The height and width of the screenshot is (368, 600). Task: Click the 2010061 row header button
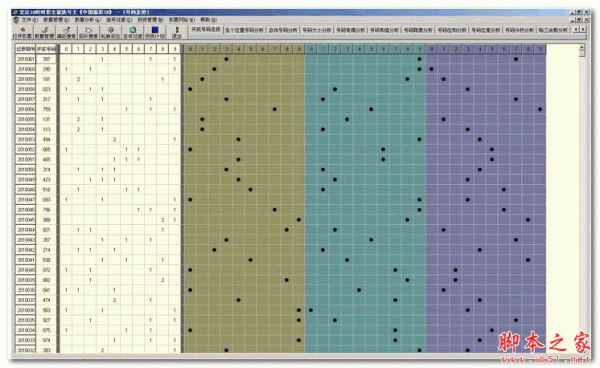pos(26,59)
